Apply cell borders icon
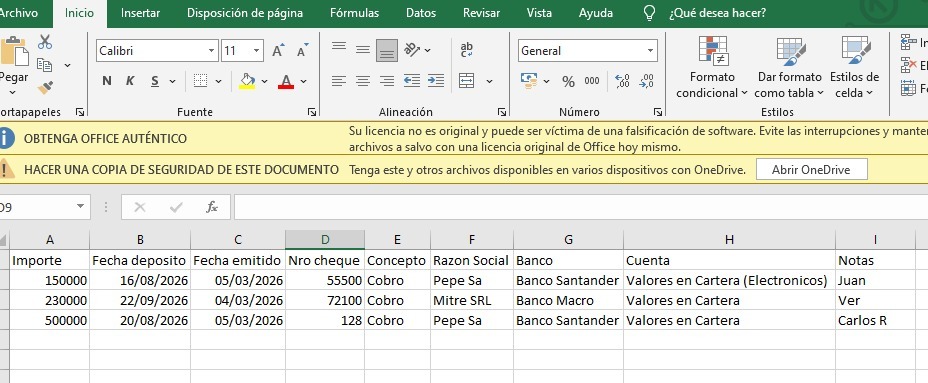 coord(201,81)
